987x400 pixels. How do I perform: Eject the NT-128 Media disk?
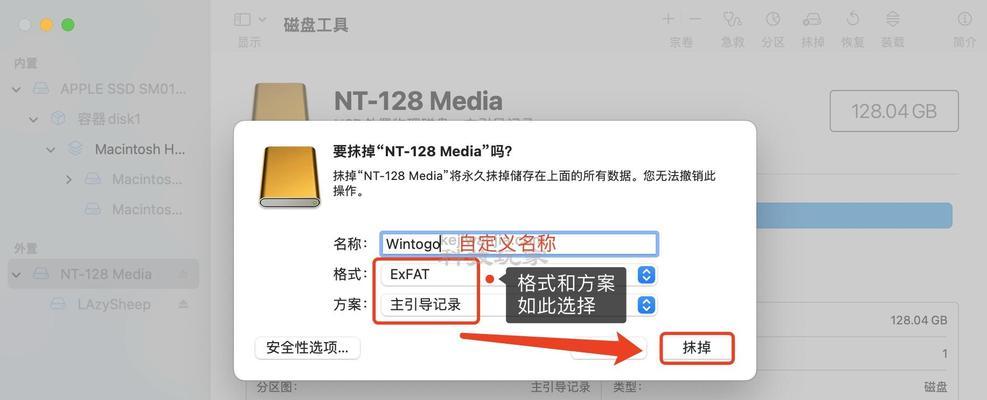pyautogui.click(x=183, y=274)
